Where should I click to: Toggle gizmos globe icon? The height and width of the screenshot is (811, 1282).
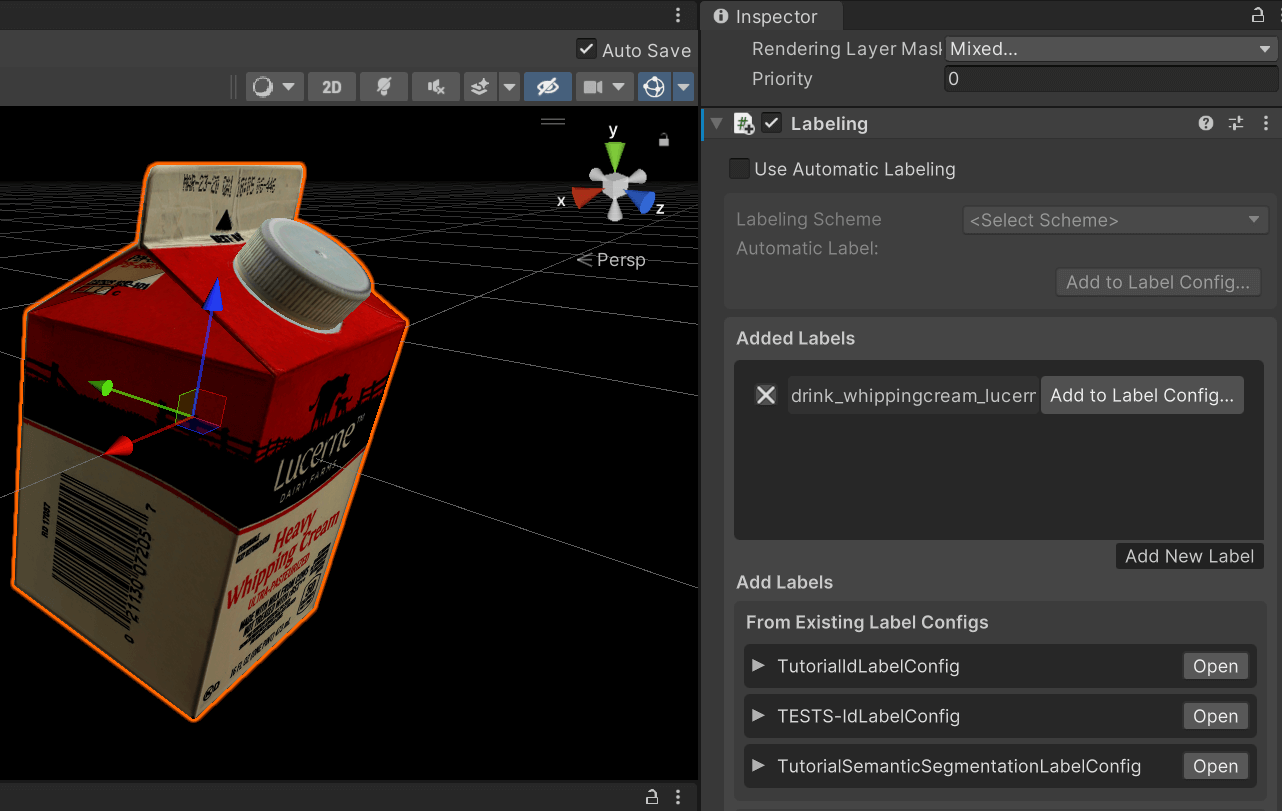655,87
